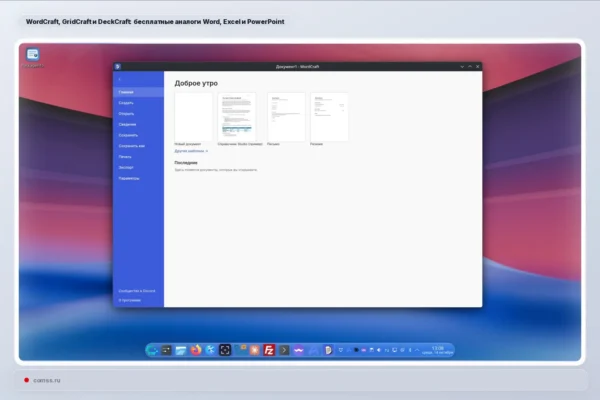Open the Сообщество в Discord link

click(137, 291)
